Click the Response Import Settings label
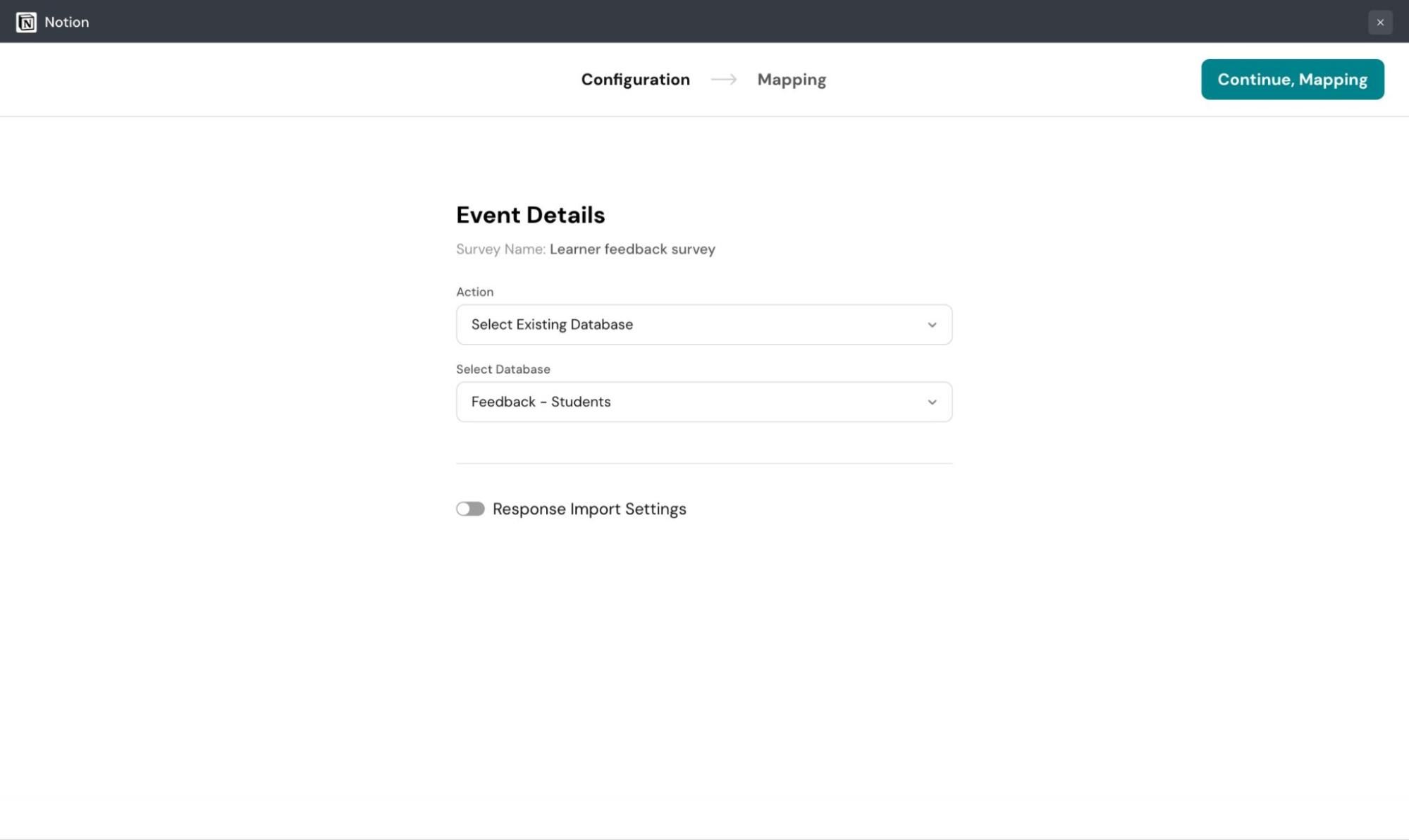The image size is (1409, 840). pos(589,509)
